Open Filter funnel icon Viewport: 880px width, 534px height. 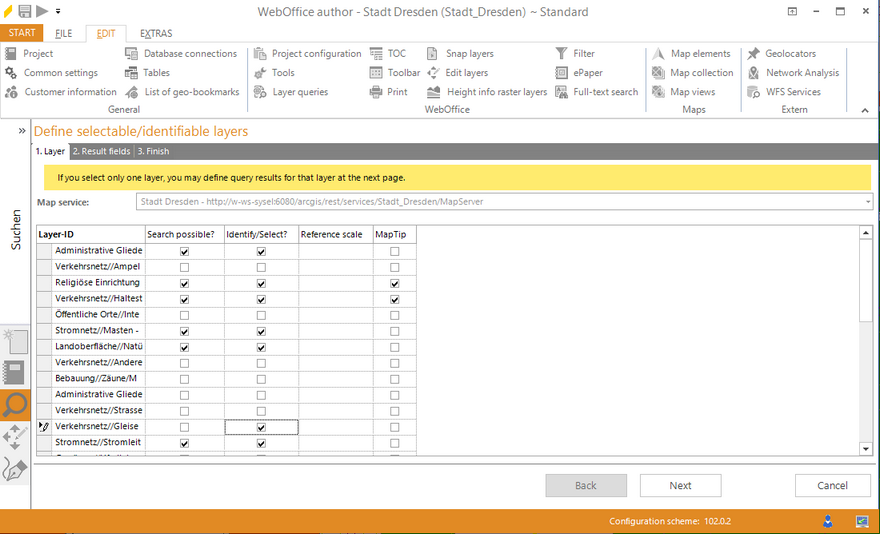[x=561, y=53]
